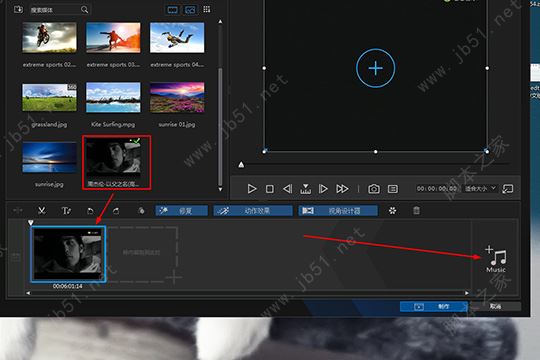Take a snapshot with camera icon
The image size is (540, 360).
point(374,189)
